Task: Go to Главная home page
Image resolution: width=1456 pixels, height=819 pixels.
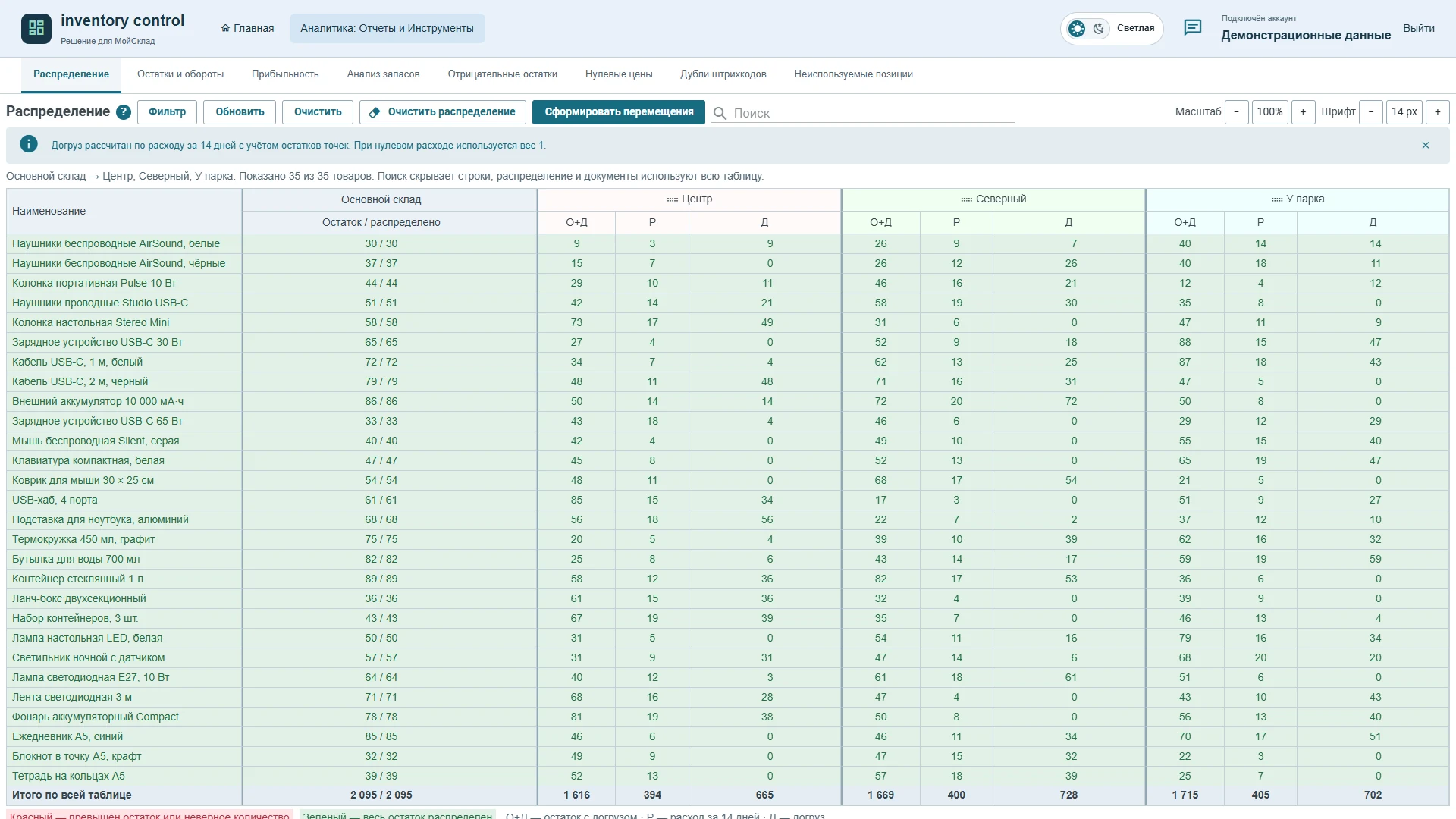Action: 247,28
